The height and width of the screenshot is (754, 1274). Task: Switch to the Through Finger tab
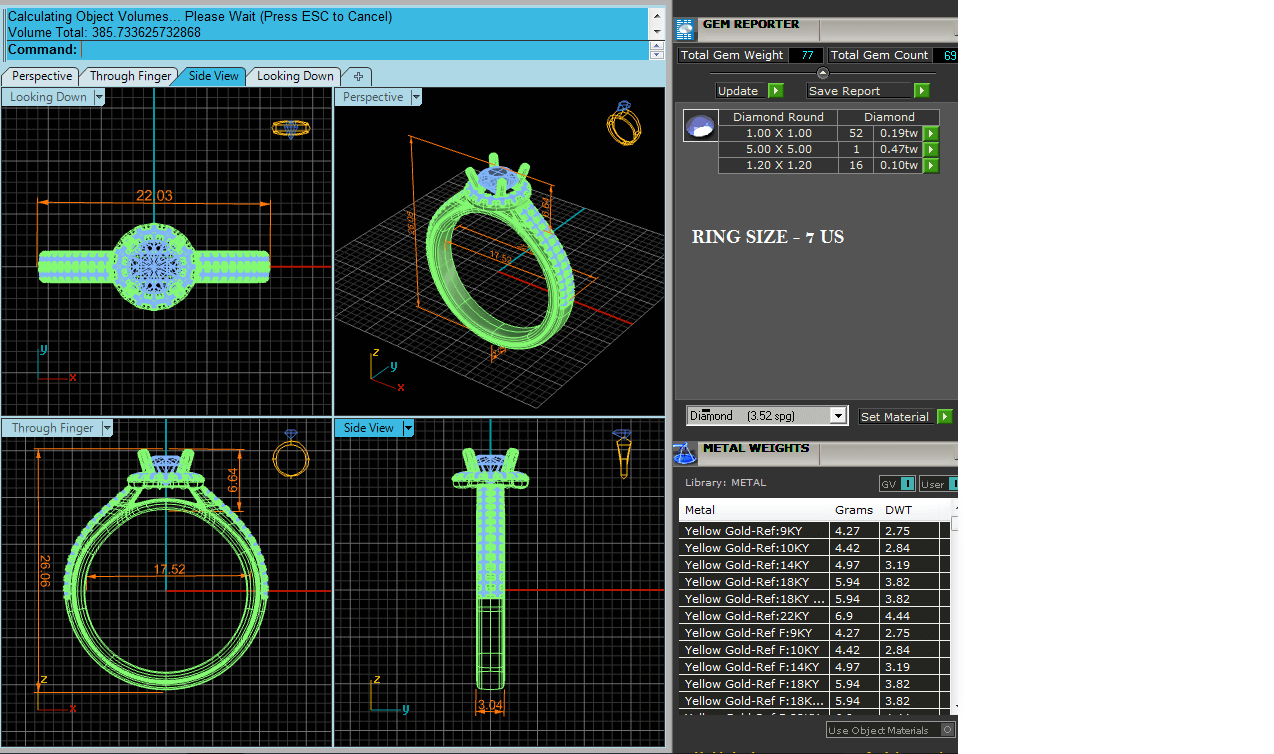point(130,76)
